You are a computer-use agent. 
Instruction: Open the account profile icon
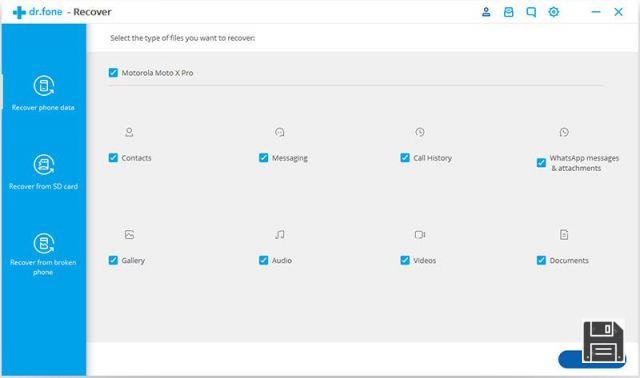(x=486, y=12)
